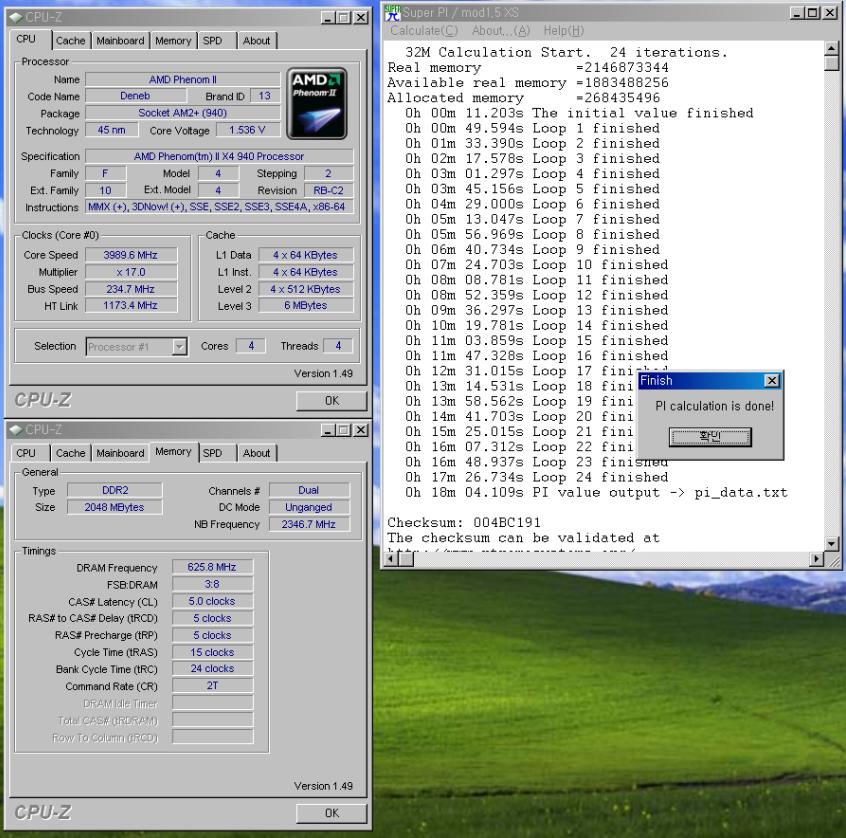Minimize the Super PI window
Viewport: 846px width, 838px height.
click(x=796, y=12)
